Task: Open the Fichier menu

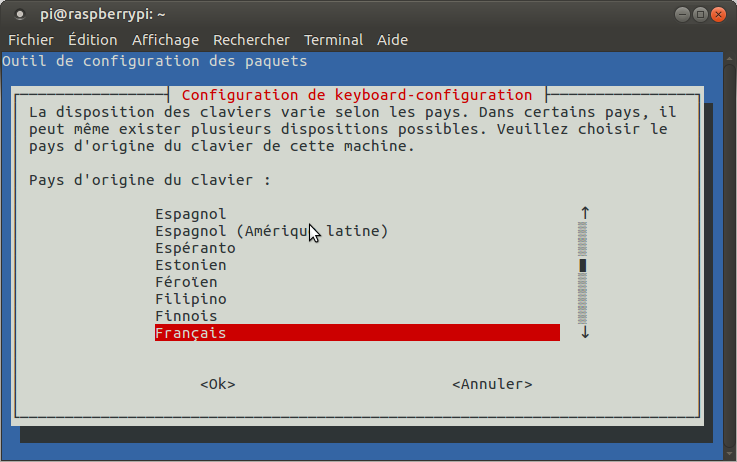Action: click(30, 40)
